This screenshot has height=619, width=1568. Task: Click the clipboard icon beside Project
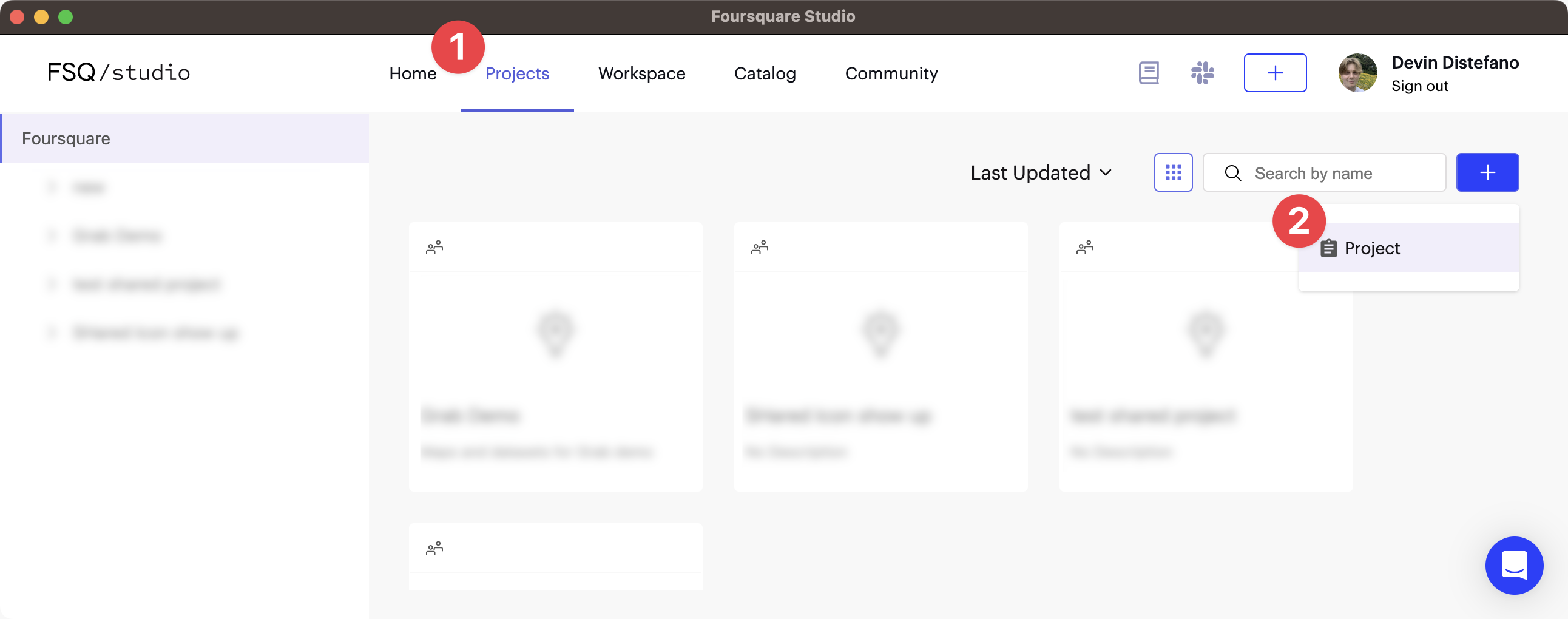pyautogui.click(x=1328, y=248)
